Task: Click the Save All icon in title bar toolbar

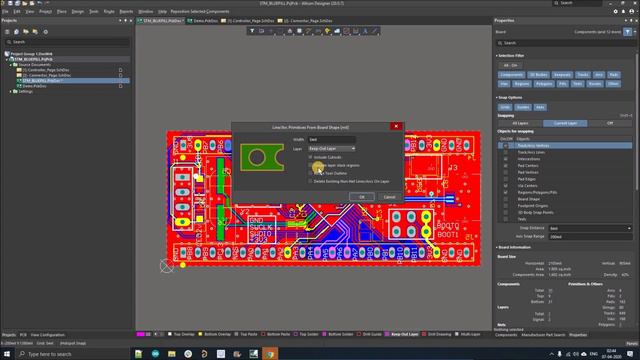Action: (18, 3)
